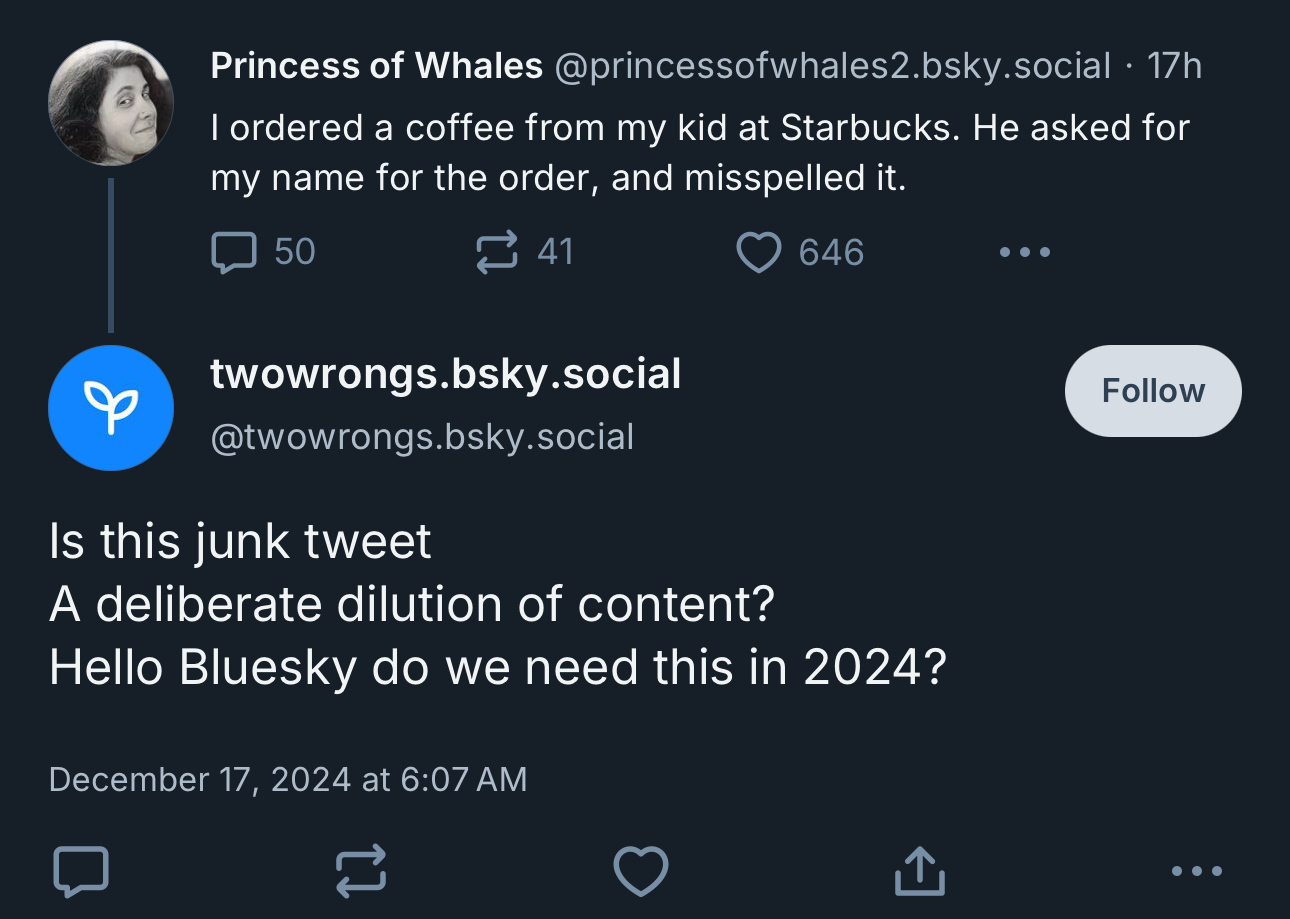Open the December 17, 2024 timestamp
Image resolution: width=1290 pixels, height=919 pixels.
pos(287,779)
